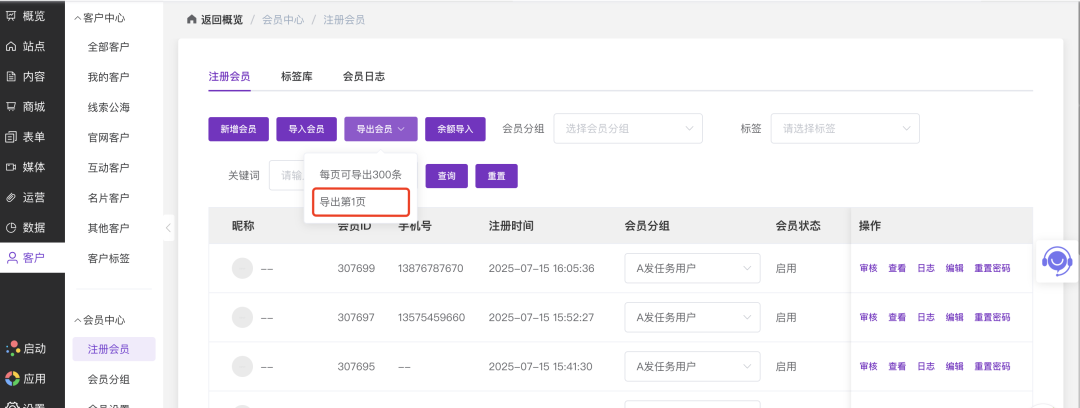
Task: Expand the 会员分组 filter dropdown
Action: pos(627,128)
